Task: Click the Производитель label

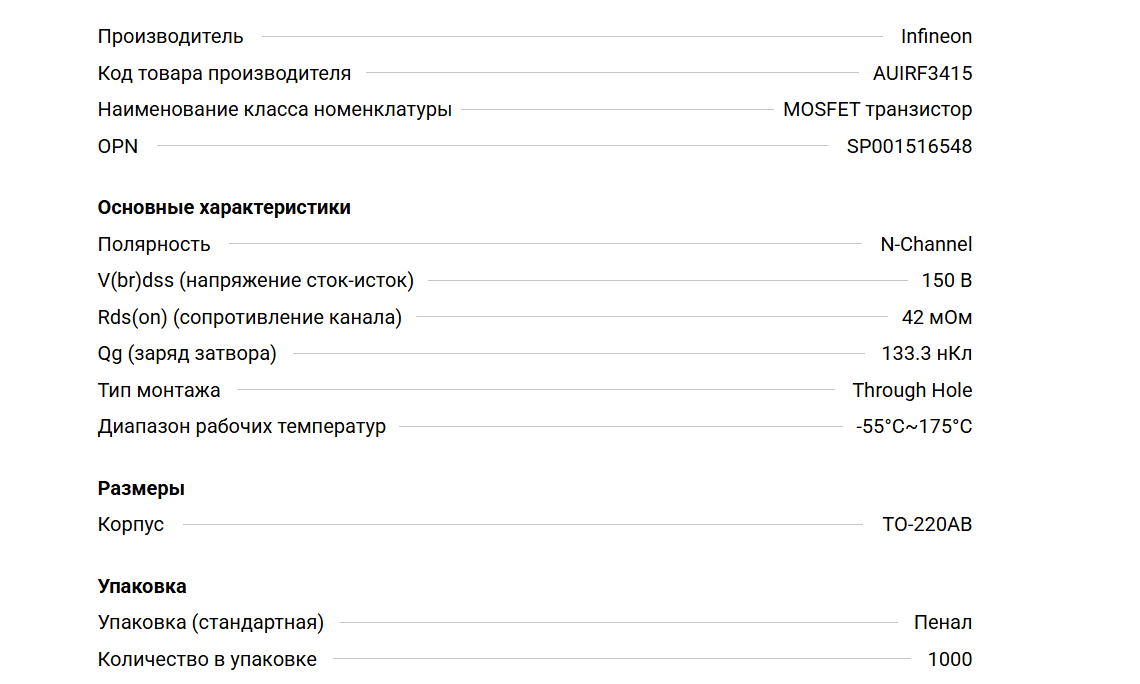Action: [x=170, y=37]
